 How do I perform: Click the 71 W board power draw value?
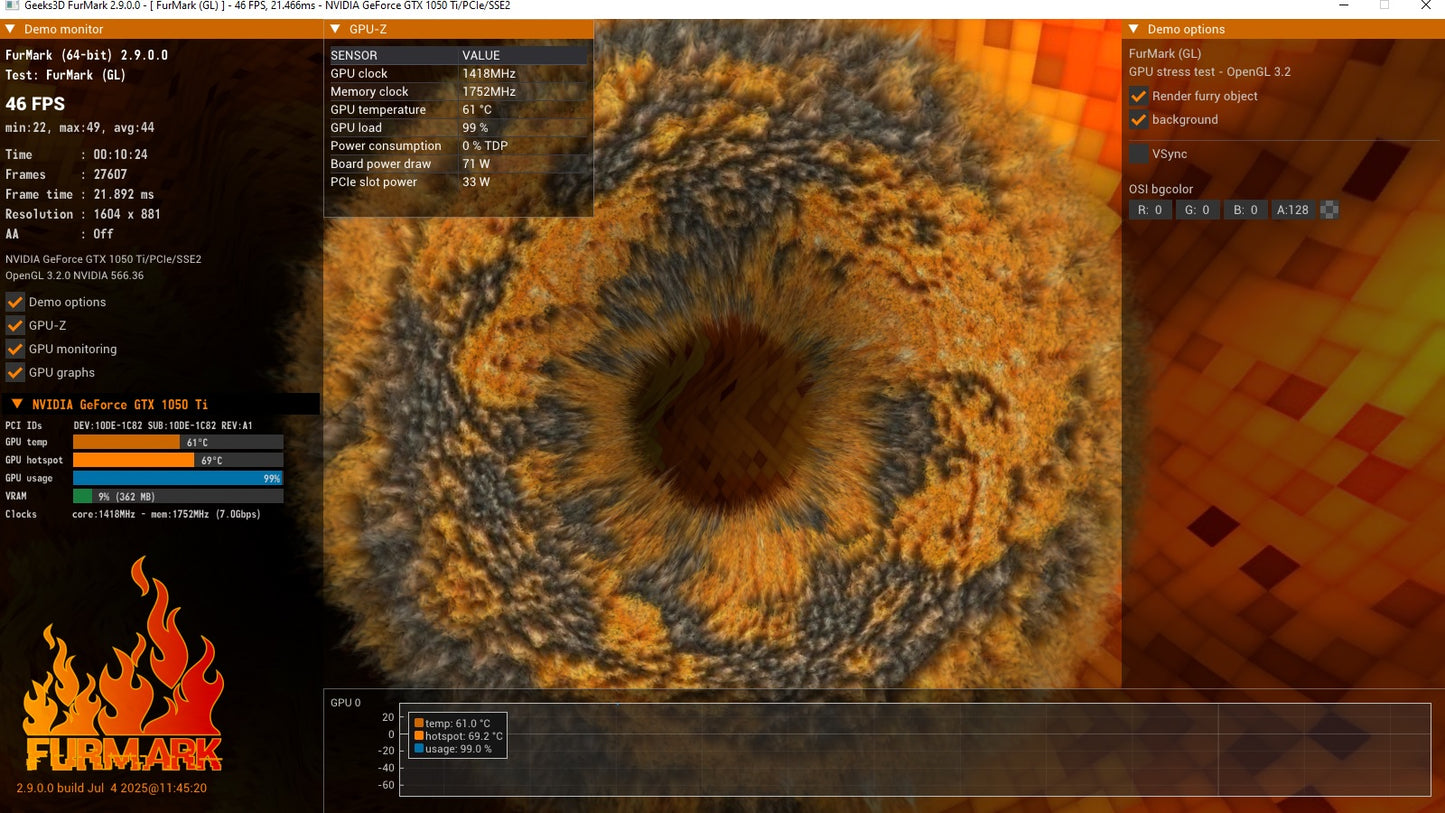pyautogui.click(x=476, y=163)
